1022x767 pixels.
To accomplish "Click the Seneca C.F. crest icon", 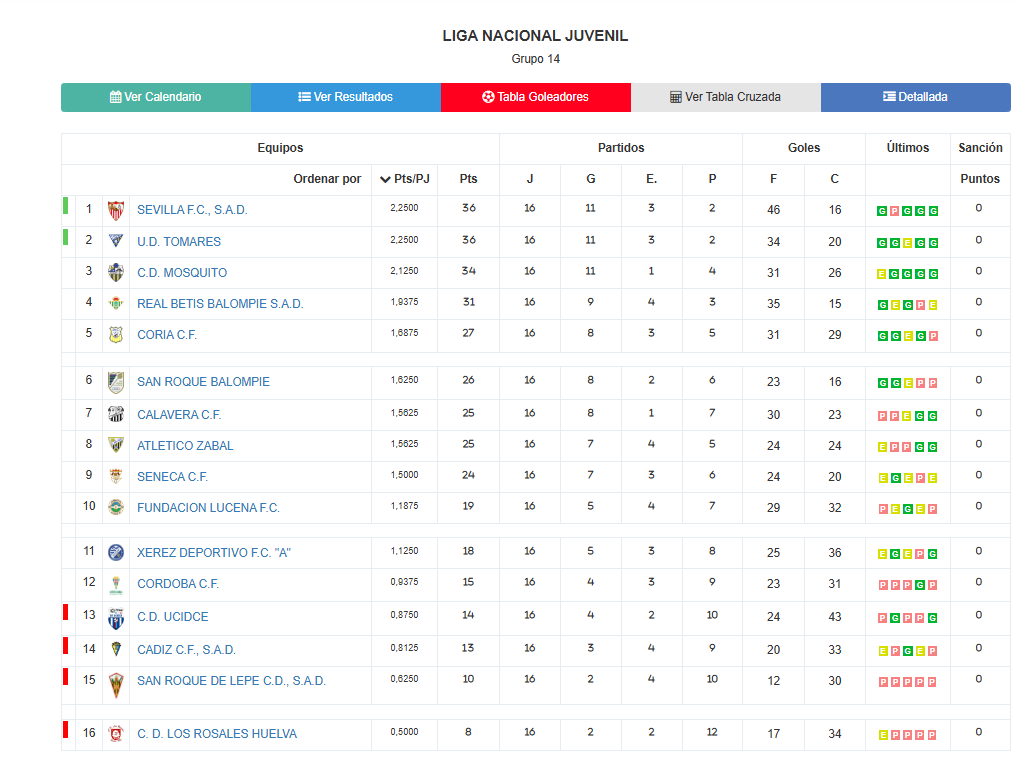I will [116, 476].
